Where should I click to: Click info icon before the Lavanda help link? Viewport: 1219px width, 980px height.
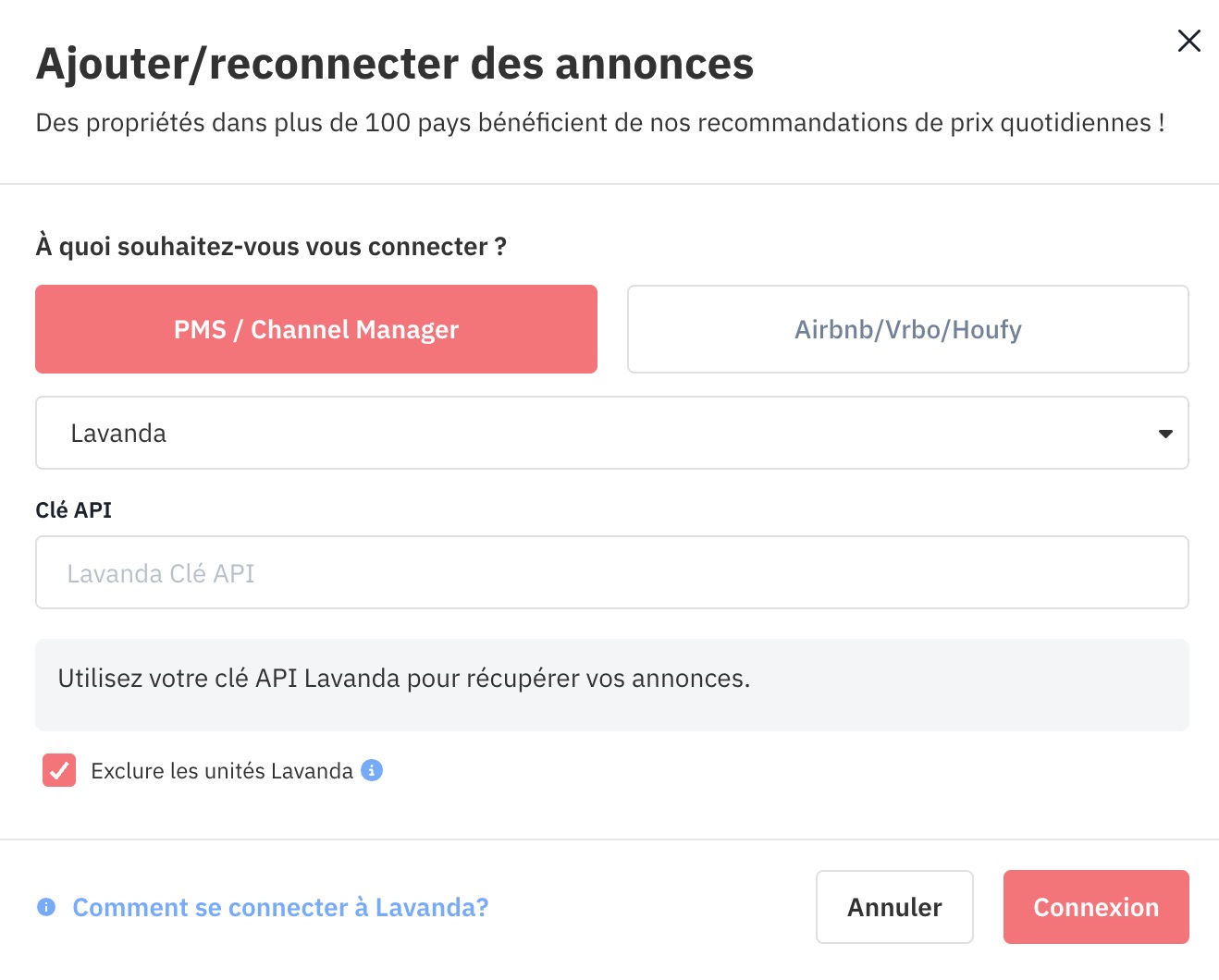(46, 907)
